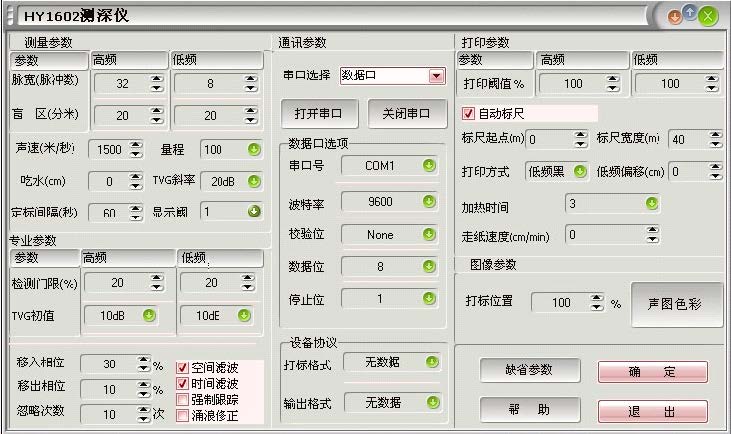
Task: Adjust low-frequency 脉宽 stepper showing 8
Action: (x=251, y=83)
